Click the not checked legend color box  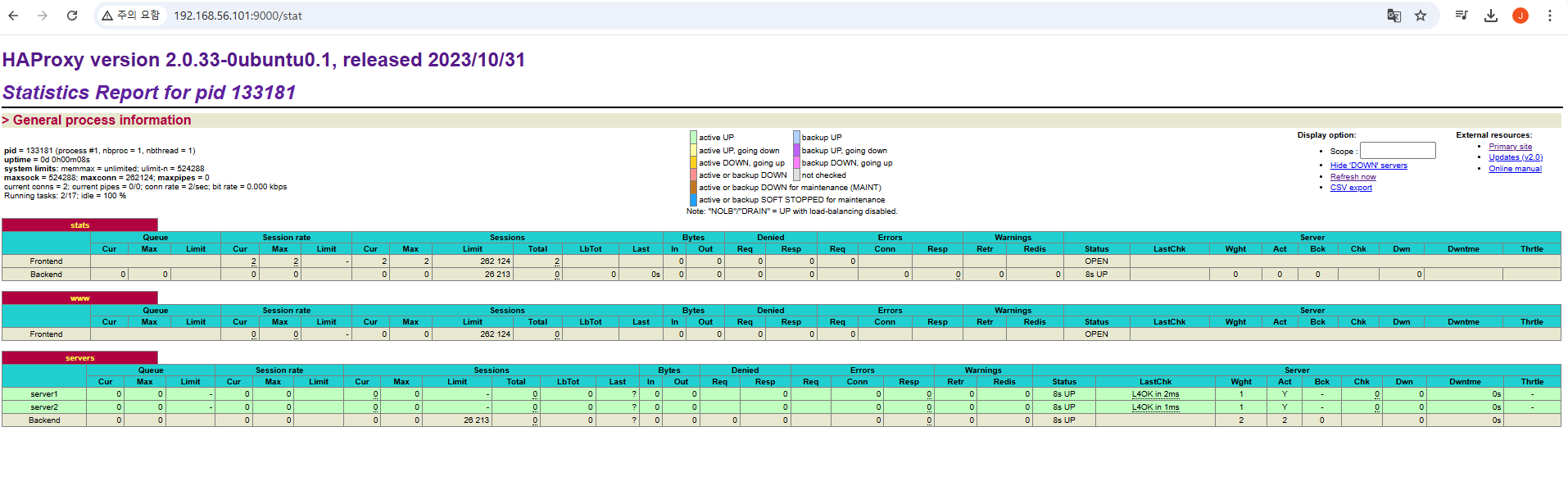point(796,175)
